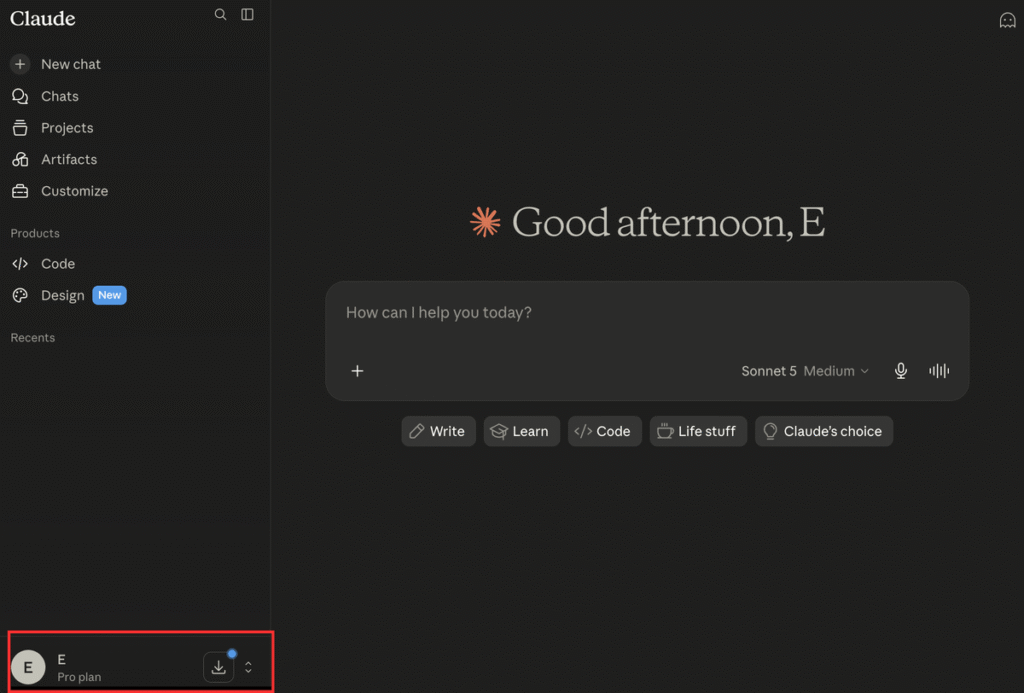Start a New chat
This screenshot has width=1024, height=693.
tap(56, 64)
